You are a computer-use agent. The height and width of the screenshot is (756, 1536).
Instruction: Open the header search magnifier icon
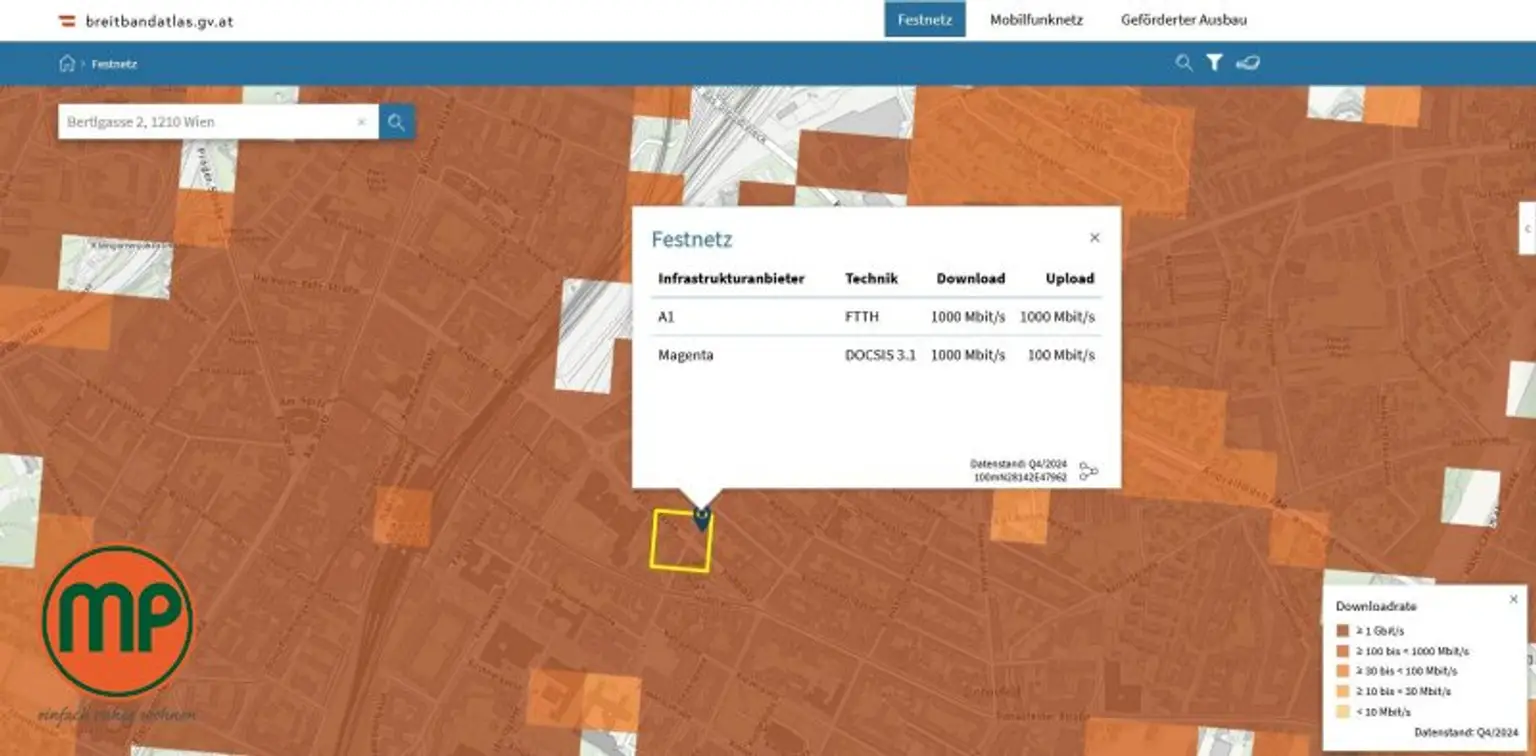point(1184,63)
